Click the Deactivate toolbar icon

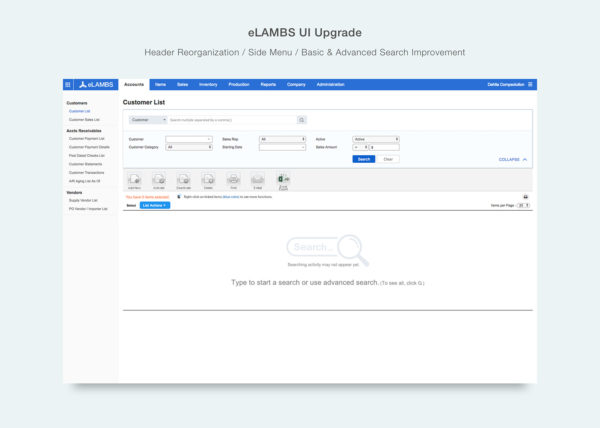[184, 181]
